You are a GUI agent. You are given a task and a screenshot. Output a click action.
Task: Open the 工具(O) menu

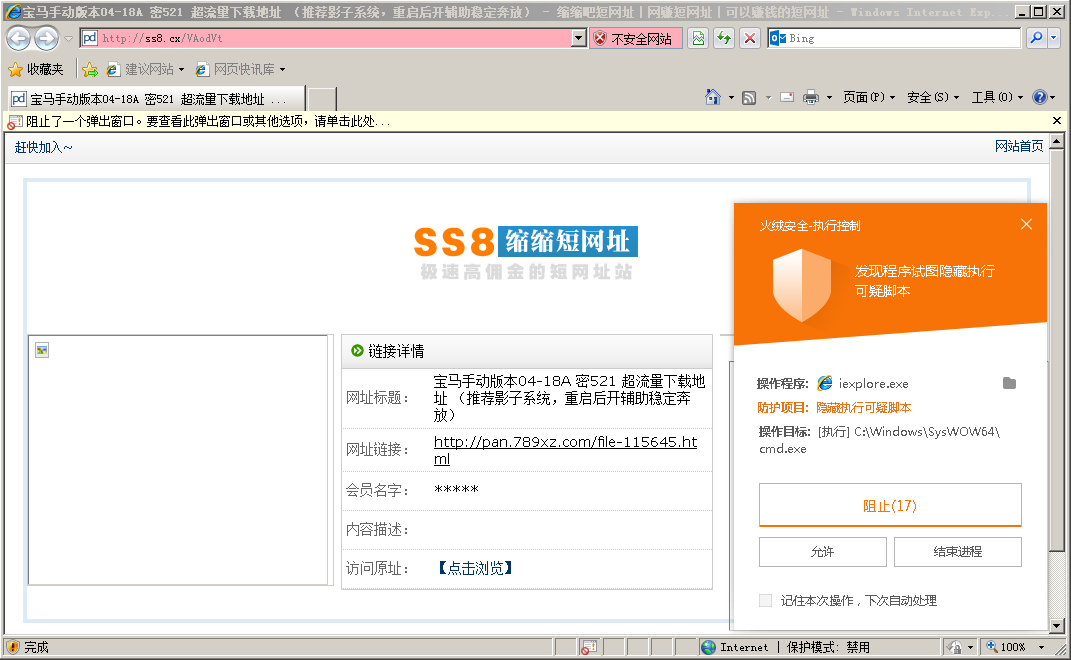pos(997,97)
